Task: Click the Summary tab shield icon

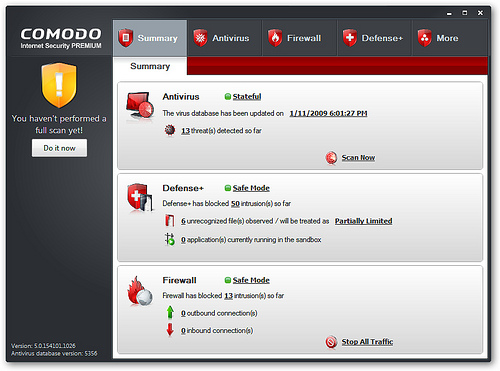Action: [x=126, y=38]
